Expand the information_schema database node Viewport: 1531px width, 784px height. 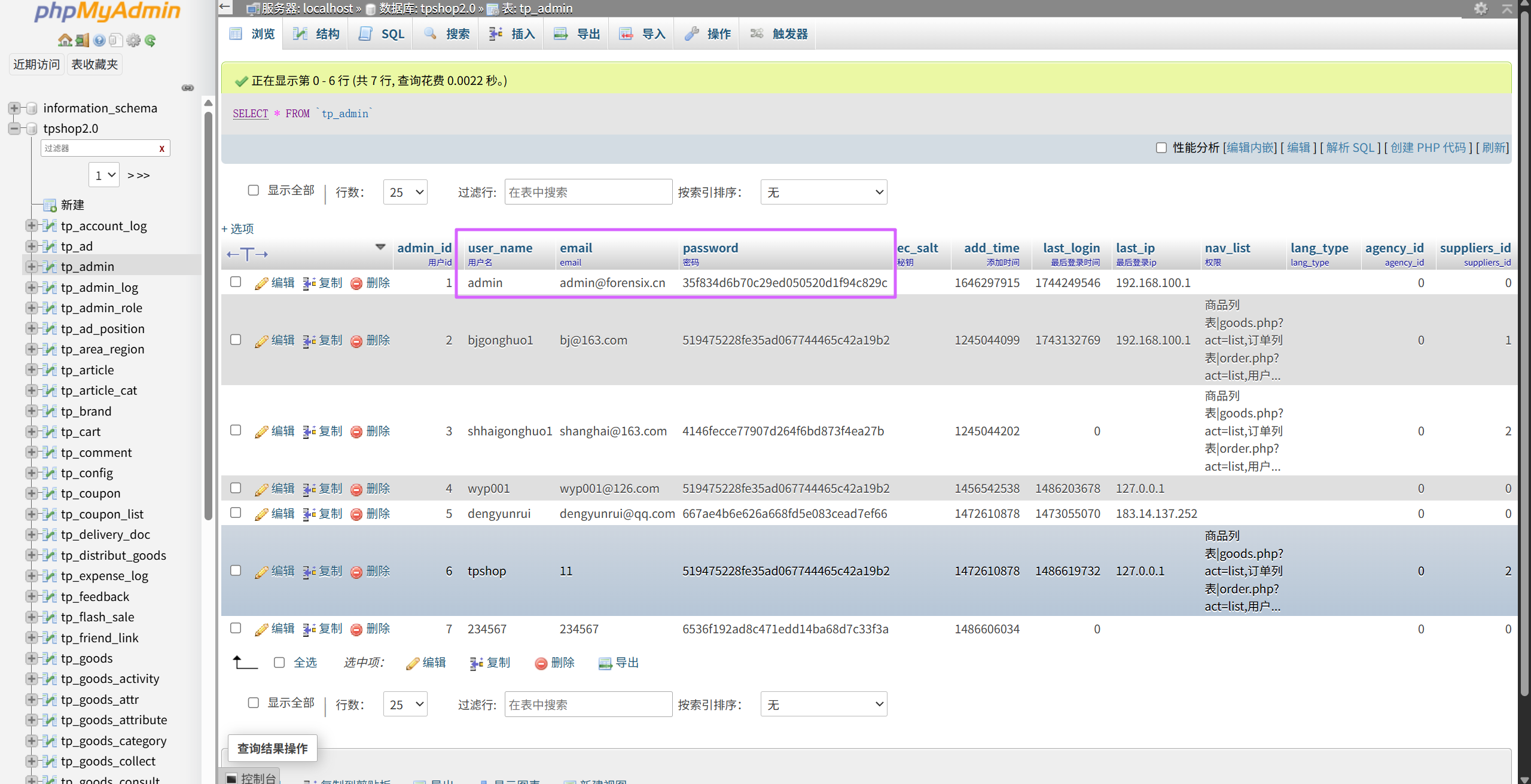coord(14,108)
